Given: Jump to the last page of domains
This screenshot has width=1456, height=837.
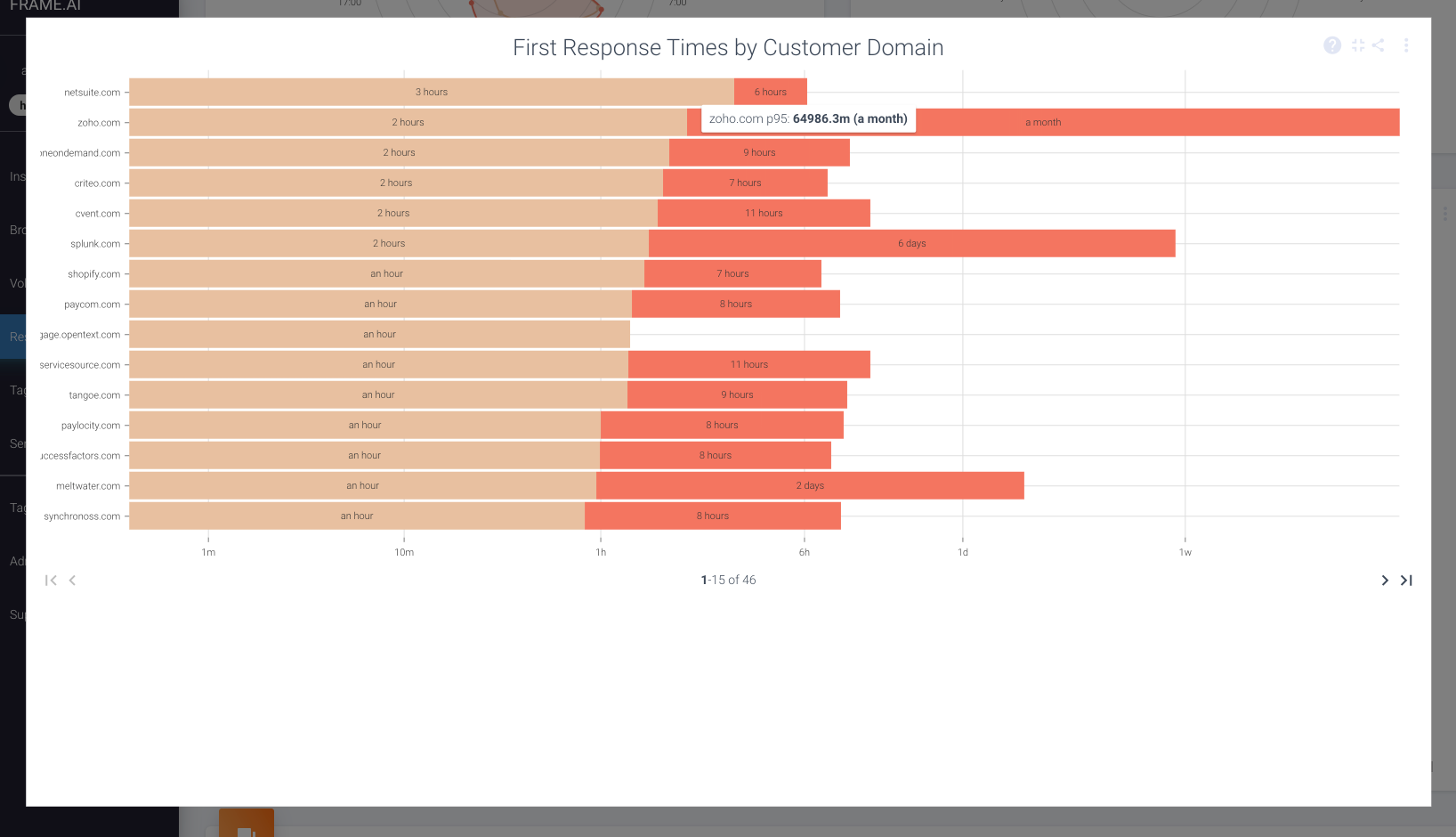Looking at the screenshot, I should click(1406, 581).
